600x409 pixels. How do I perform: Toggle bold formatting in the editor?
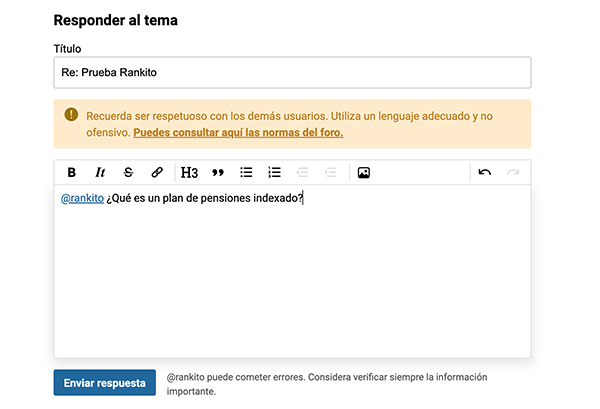click(71, 172)
